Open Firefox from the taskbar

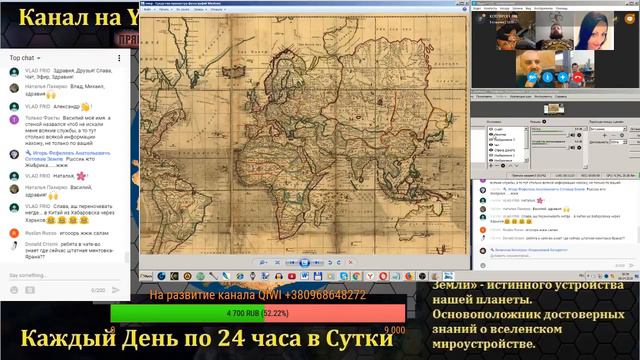[409, 276]
